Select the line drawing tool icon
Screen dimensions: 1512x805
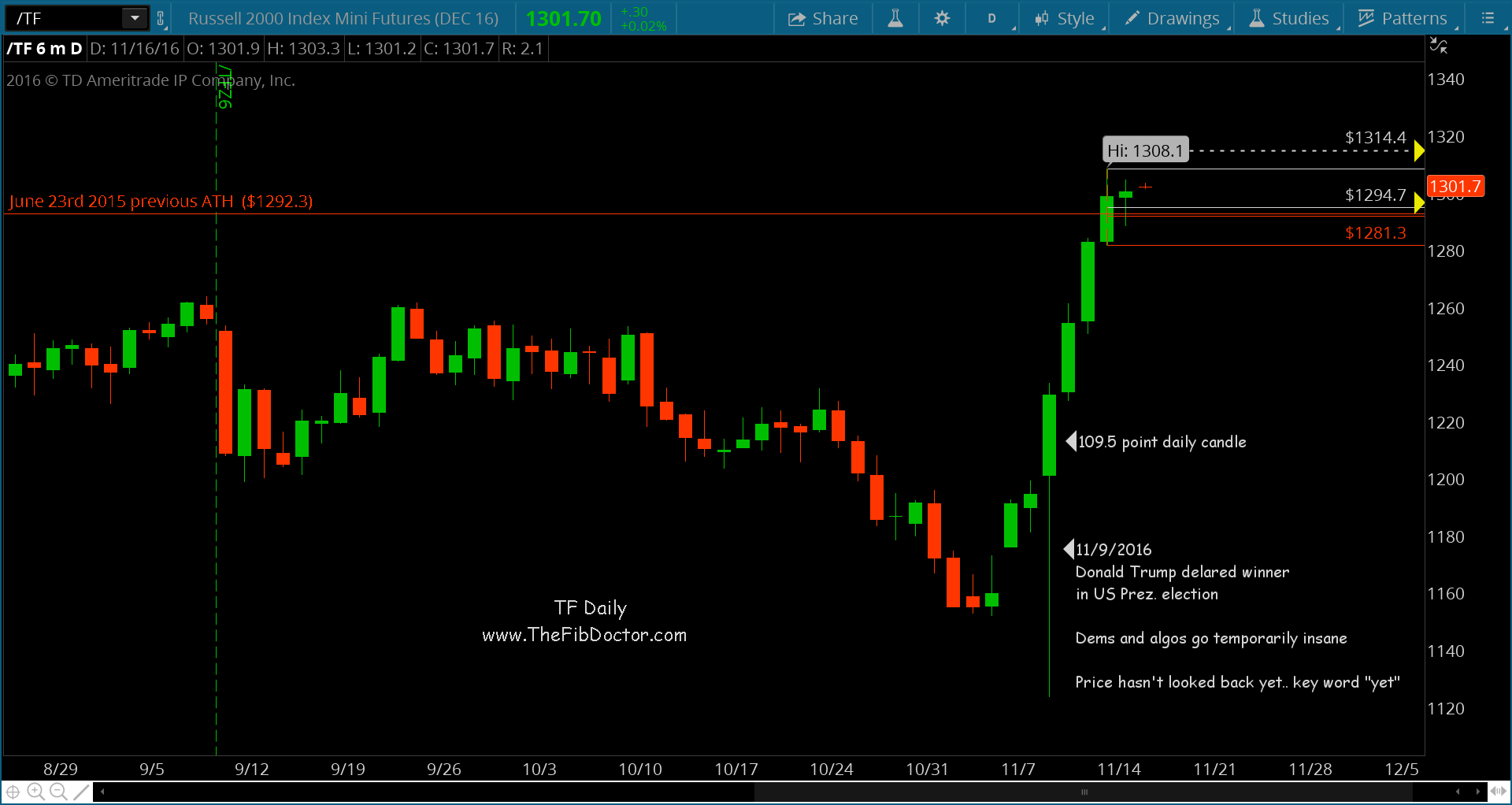click(x=81, y=792)
